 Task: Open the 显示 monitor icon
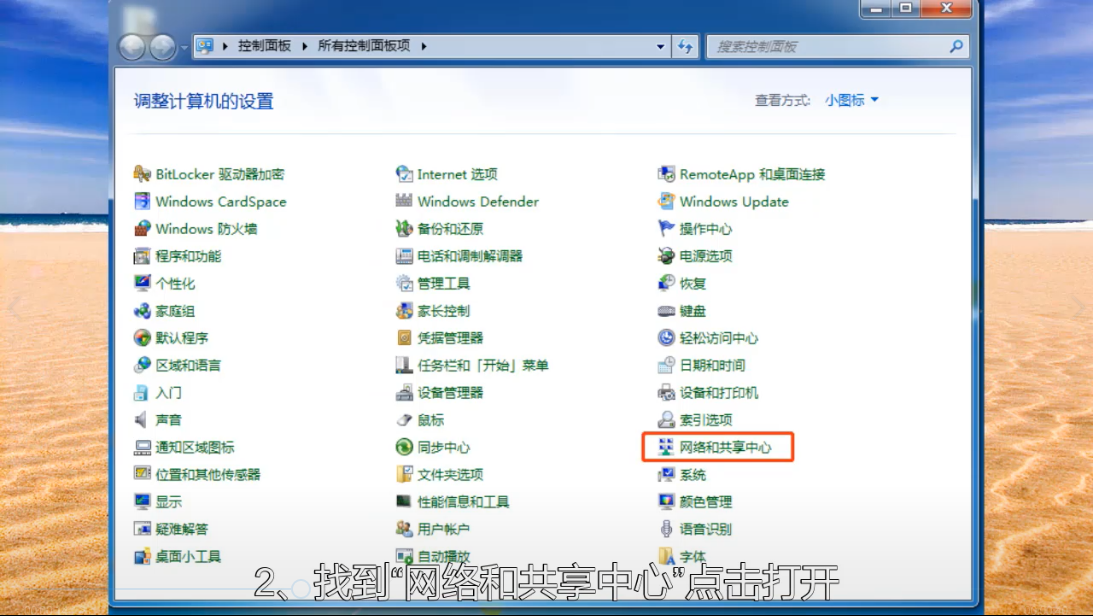pos(142,502)
